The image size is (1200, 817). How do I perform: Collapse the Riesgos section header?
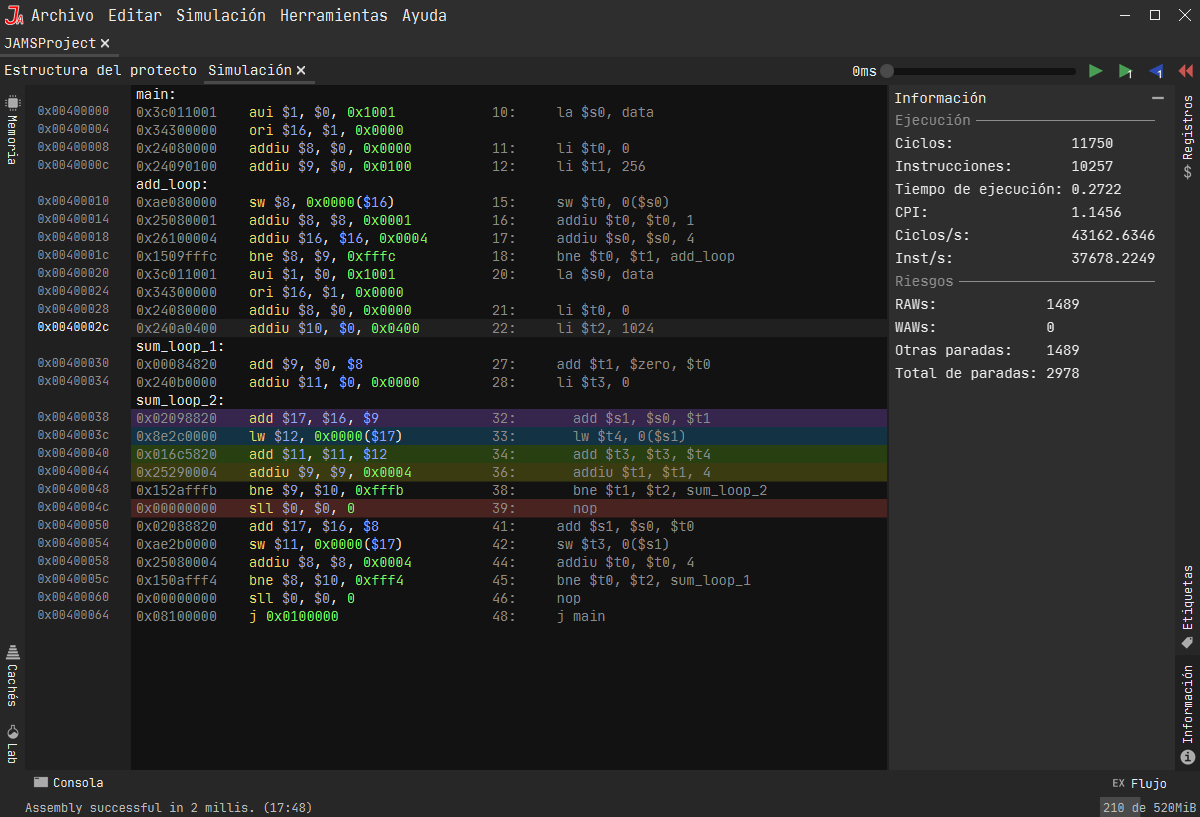click(x=925, y=281)
